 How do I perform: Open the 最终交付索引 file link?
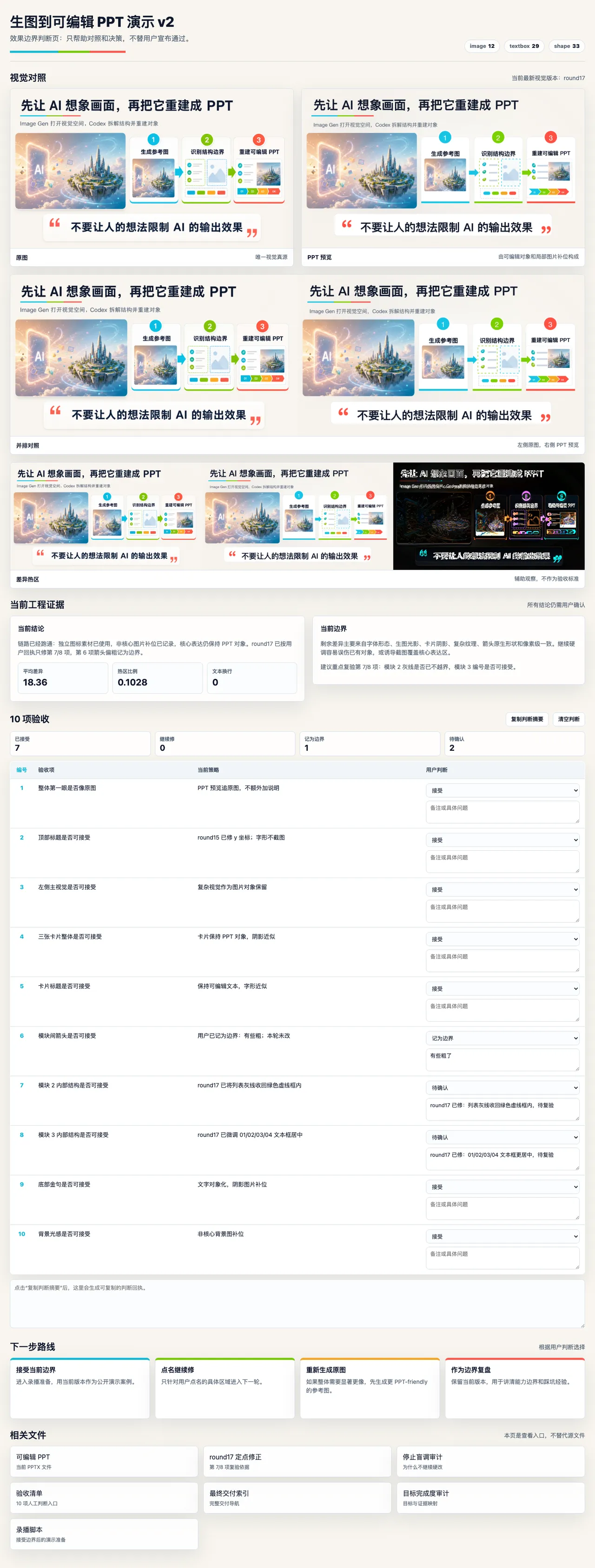point(297,1498)
